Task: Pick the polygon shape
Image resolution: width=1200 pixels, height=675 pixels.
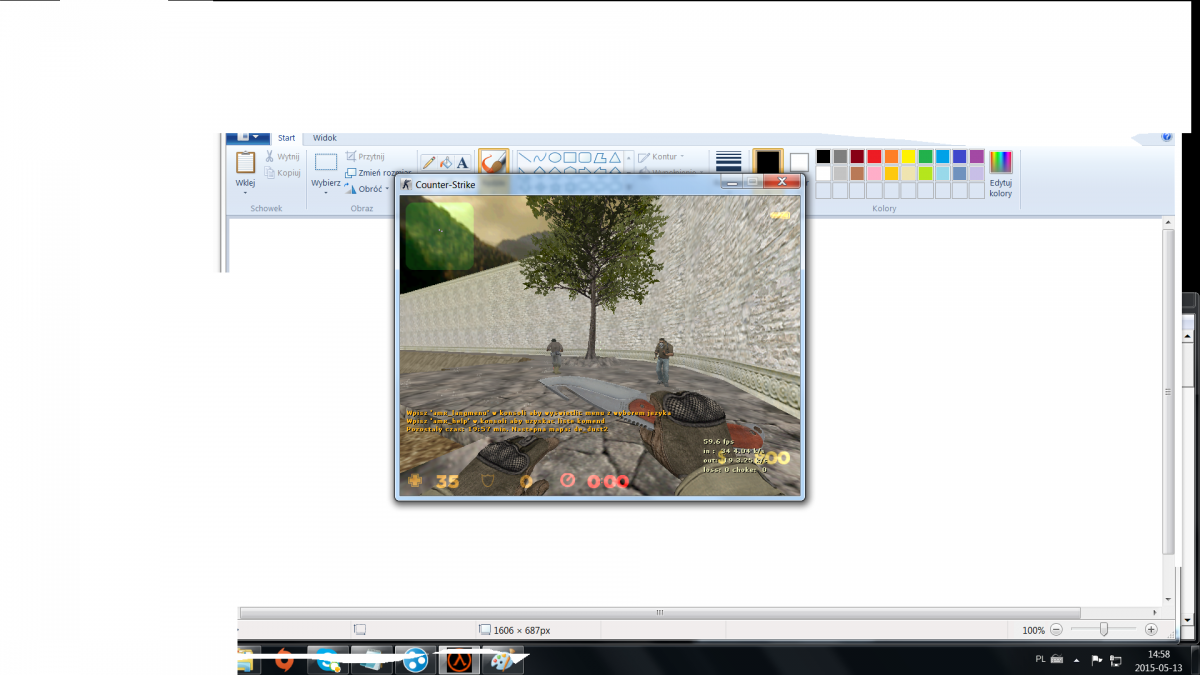Action: click(600, 157)
